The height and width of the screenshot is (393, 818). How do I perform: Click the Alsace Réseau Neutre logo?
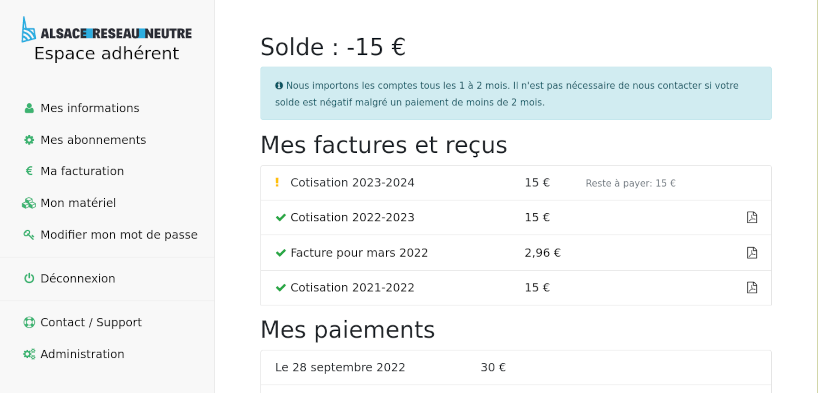tap(106, 30)
